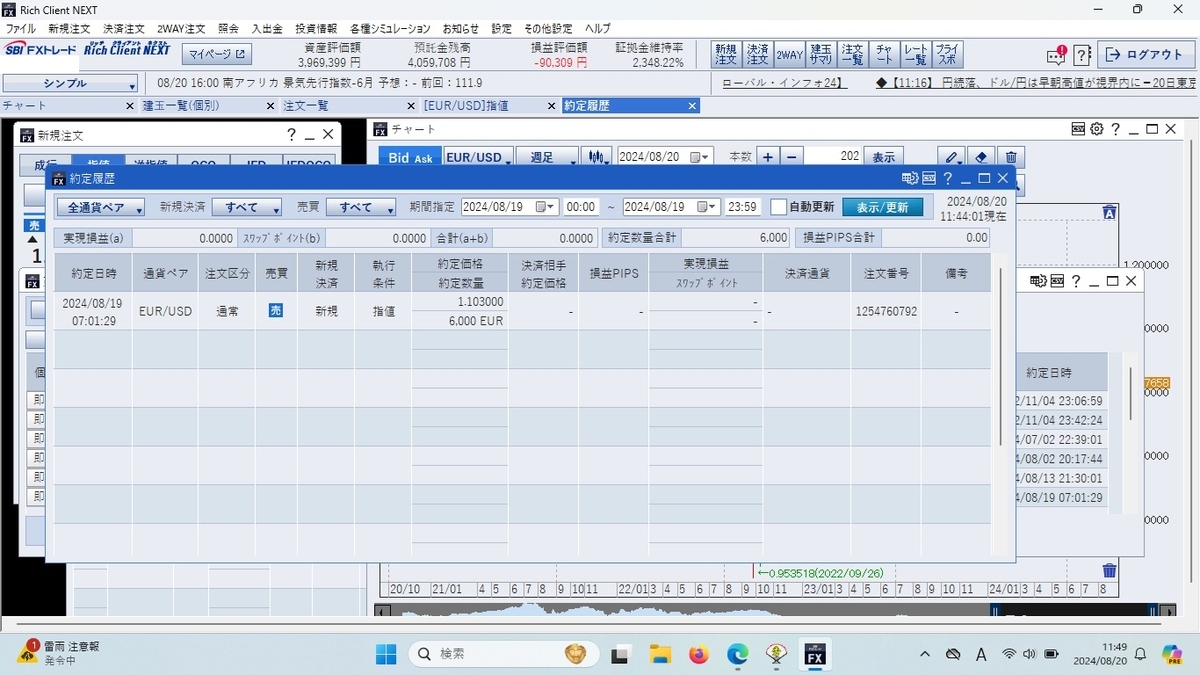Image resolution: width=1200 pixels, height=675 pixels.
Task: Decrease bar count with minus button
Action: coord(792,157)
